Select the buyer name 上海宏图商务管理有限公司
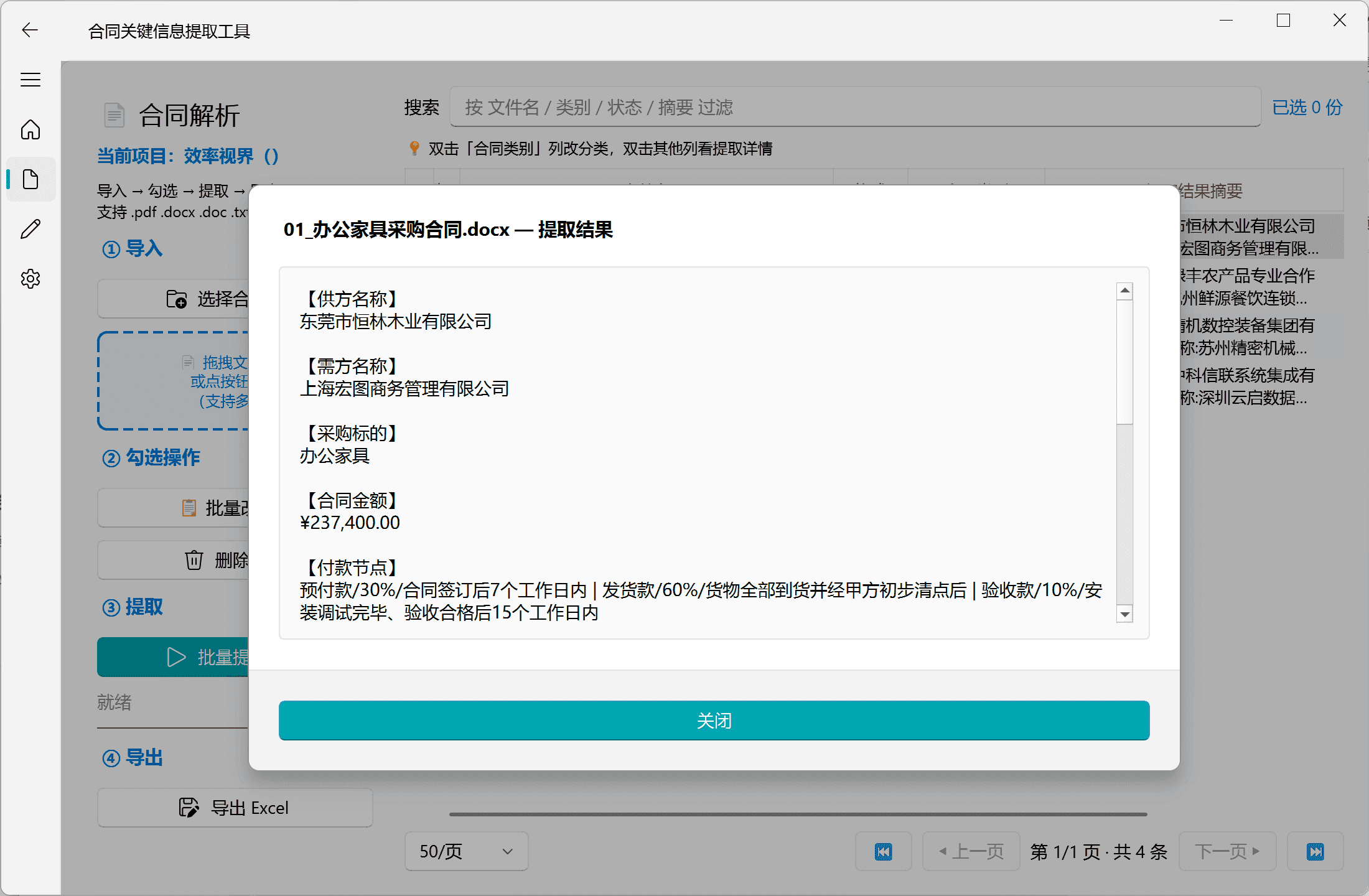Screen dimensions: 1369x896 [x=404, y=389]
